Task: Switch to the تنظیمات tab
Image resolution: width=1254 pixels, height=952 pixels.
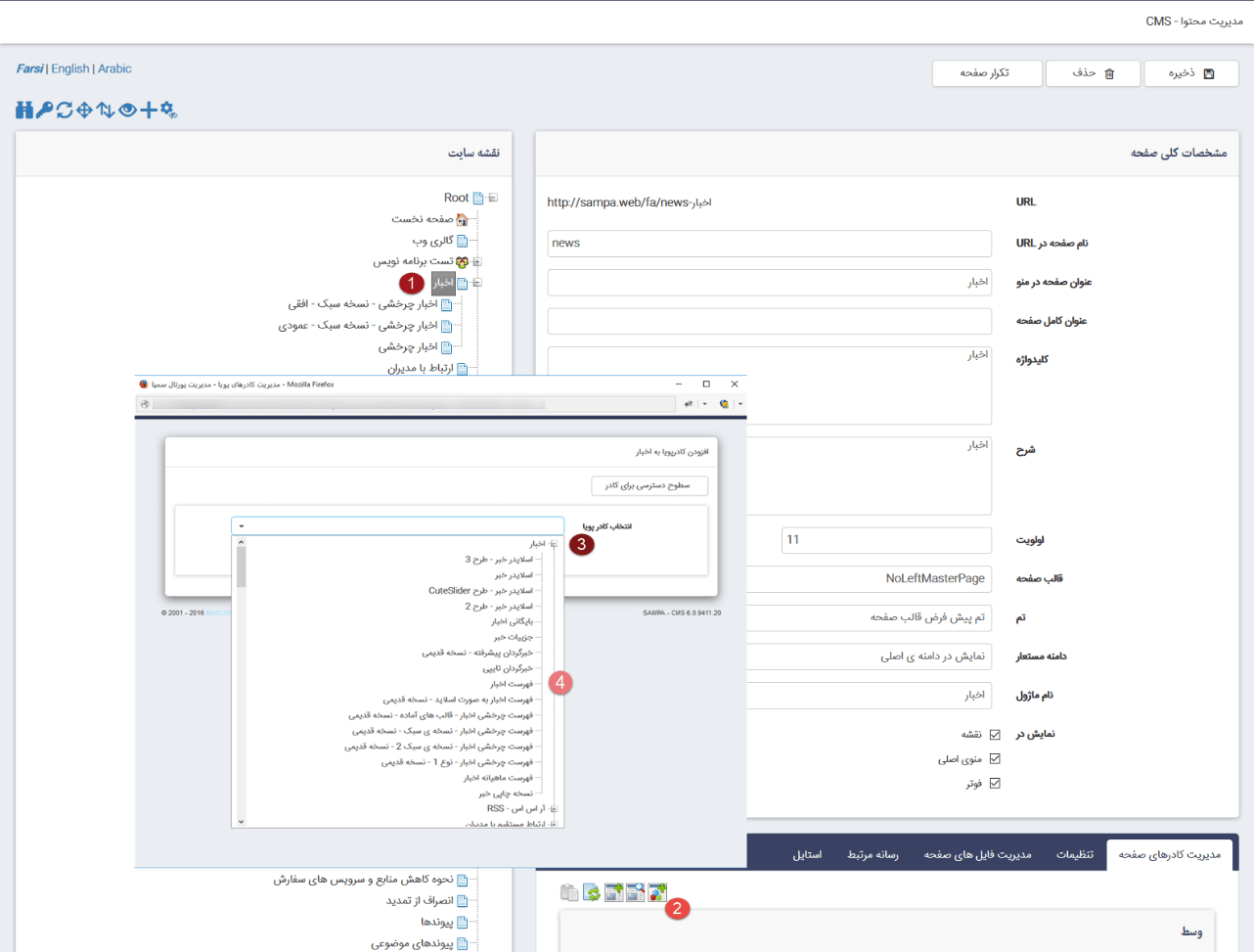Action: click(1074, 854)
